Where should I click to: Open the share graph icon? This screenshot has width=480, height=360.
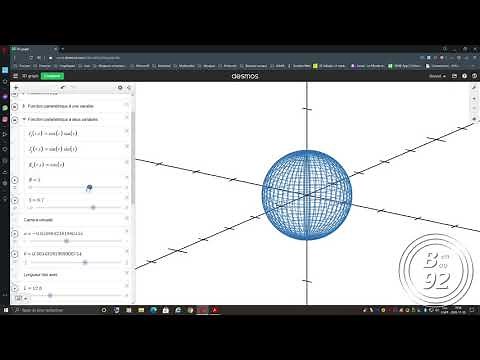click(454, 76)
